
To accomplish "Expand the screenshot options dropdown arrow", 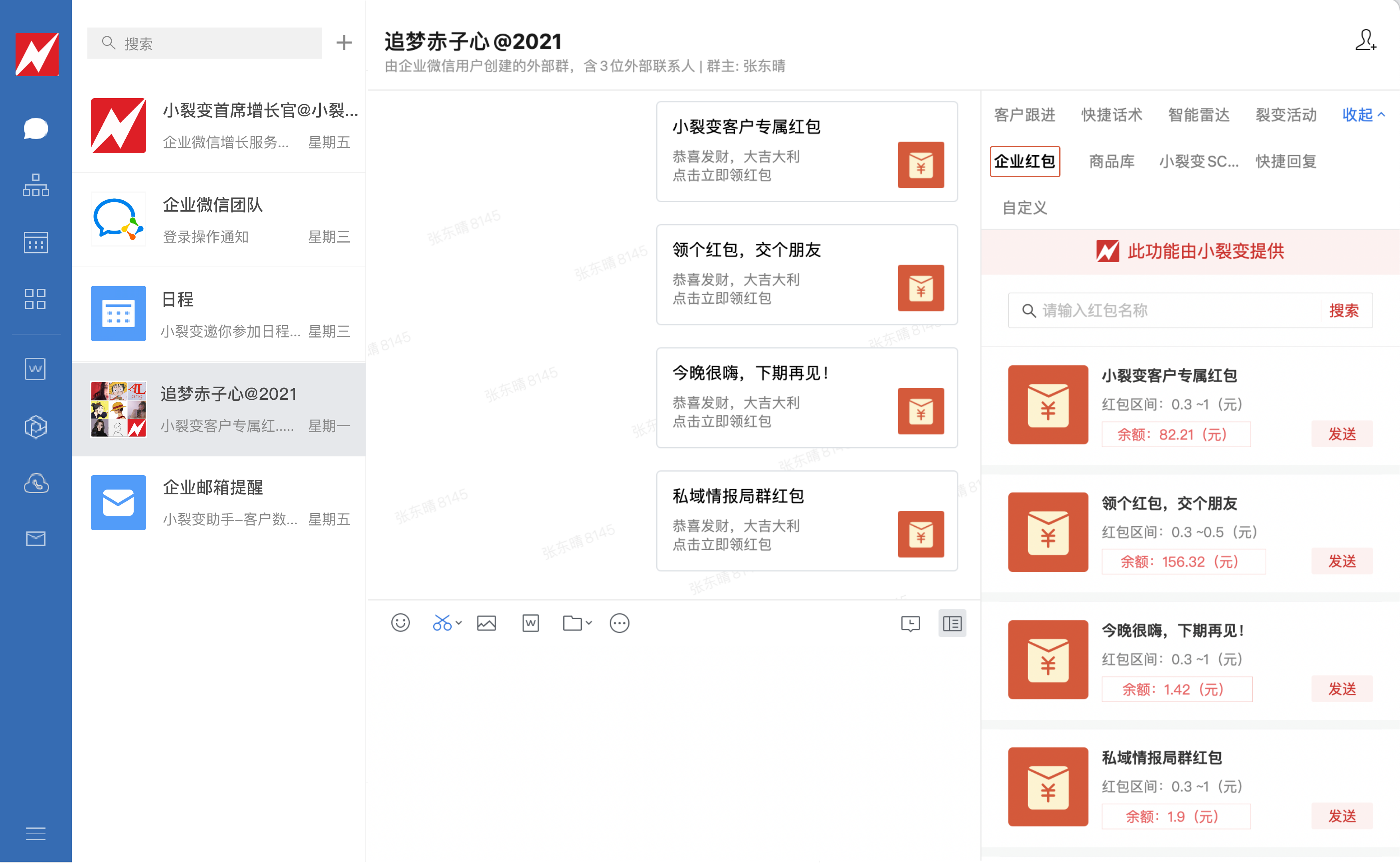I will (458, 623).
